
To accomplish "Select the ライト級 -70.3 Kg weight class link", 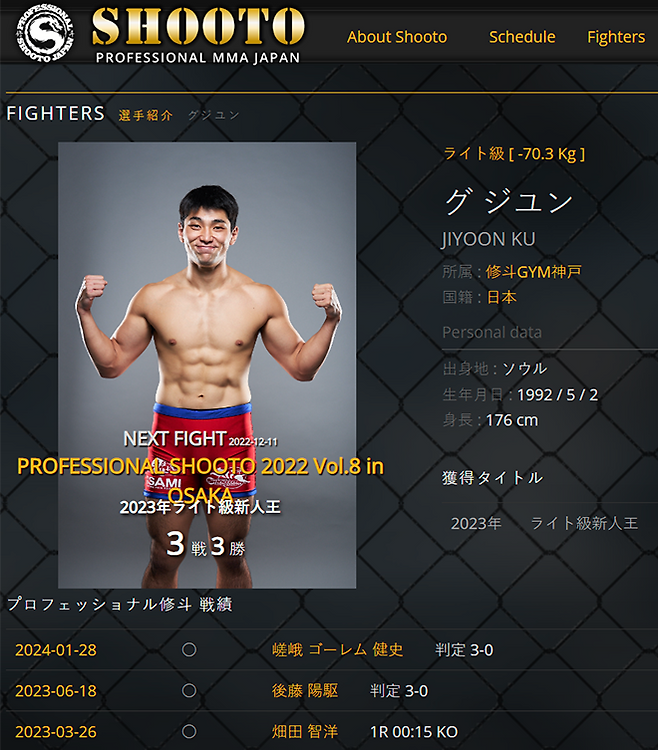I will point(514,154).
